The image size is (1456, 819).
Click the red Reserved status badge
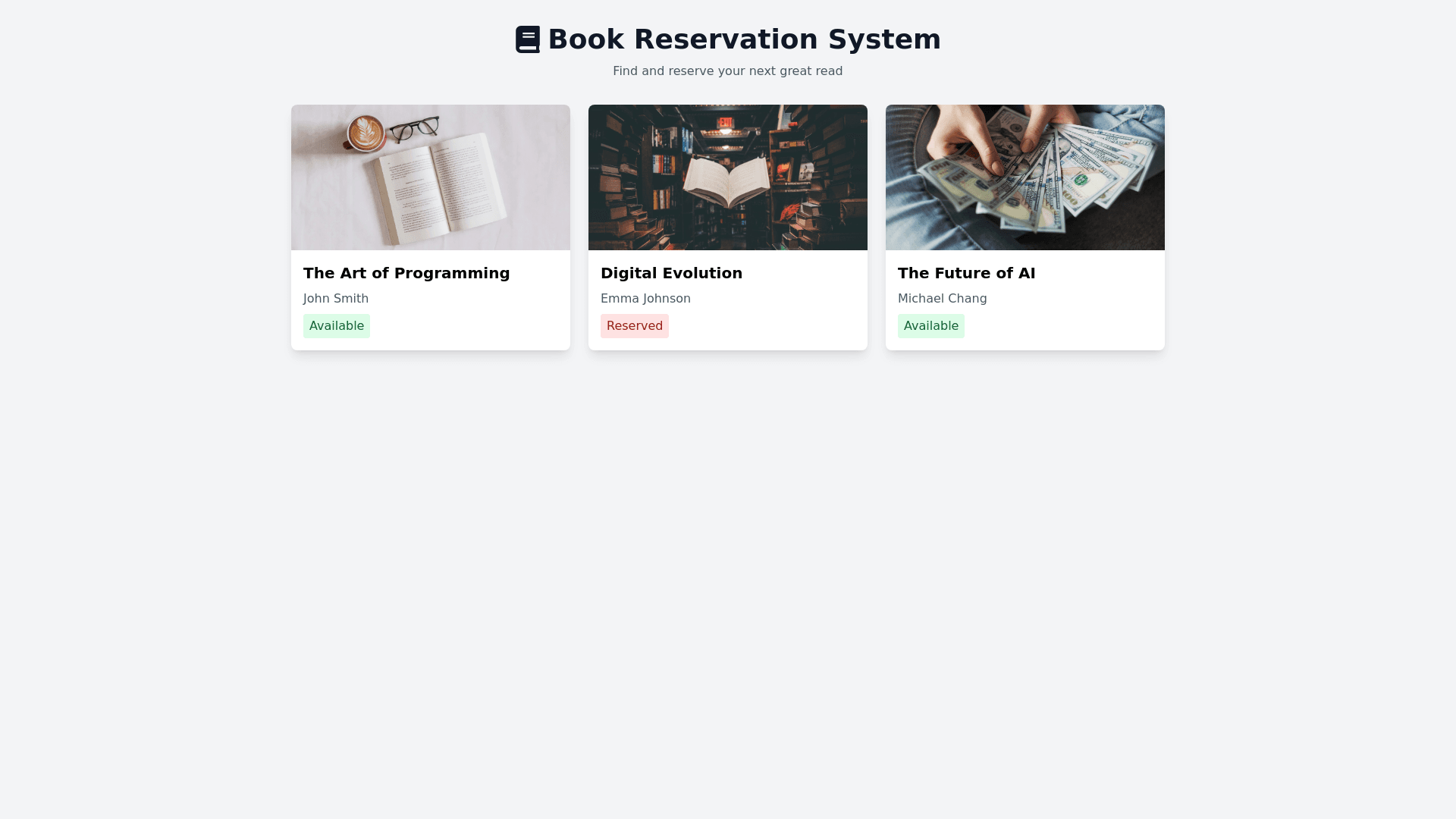point(635,326)
